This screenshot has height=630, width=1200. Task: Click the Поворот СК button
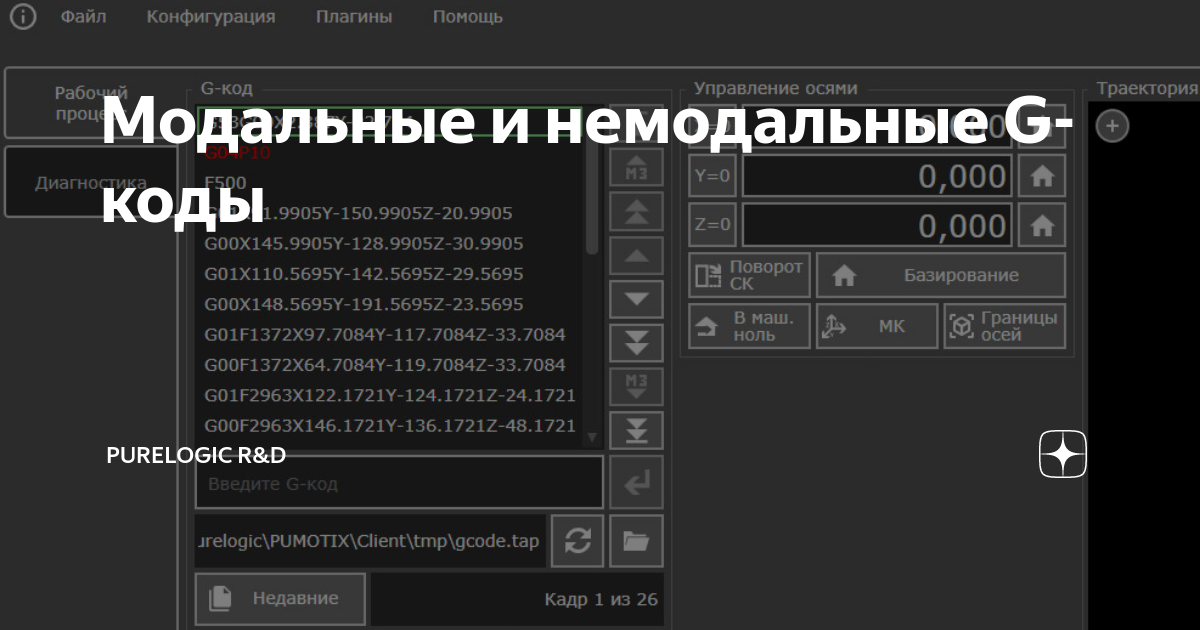coord(749,275)
